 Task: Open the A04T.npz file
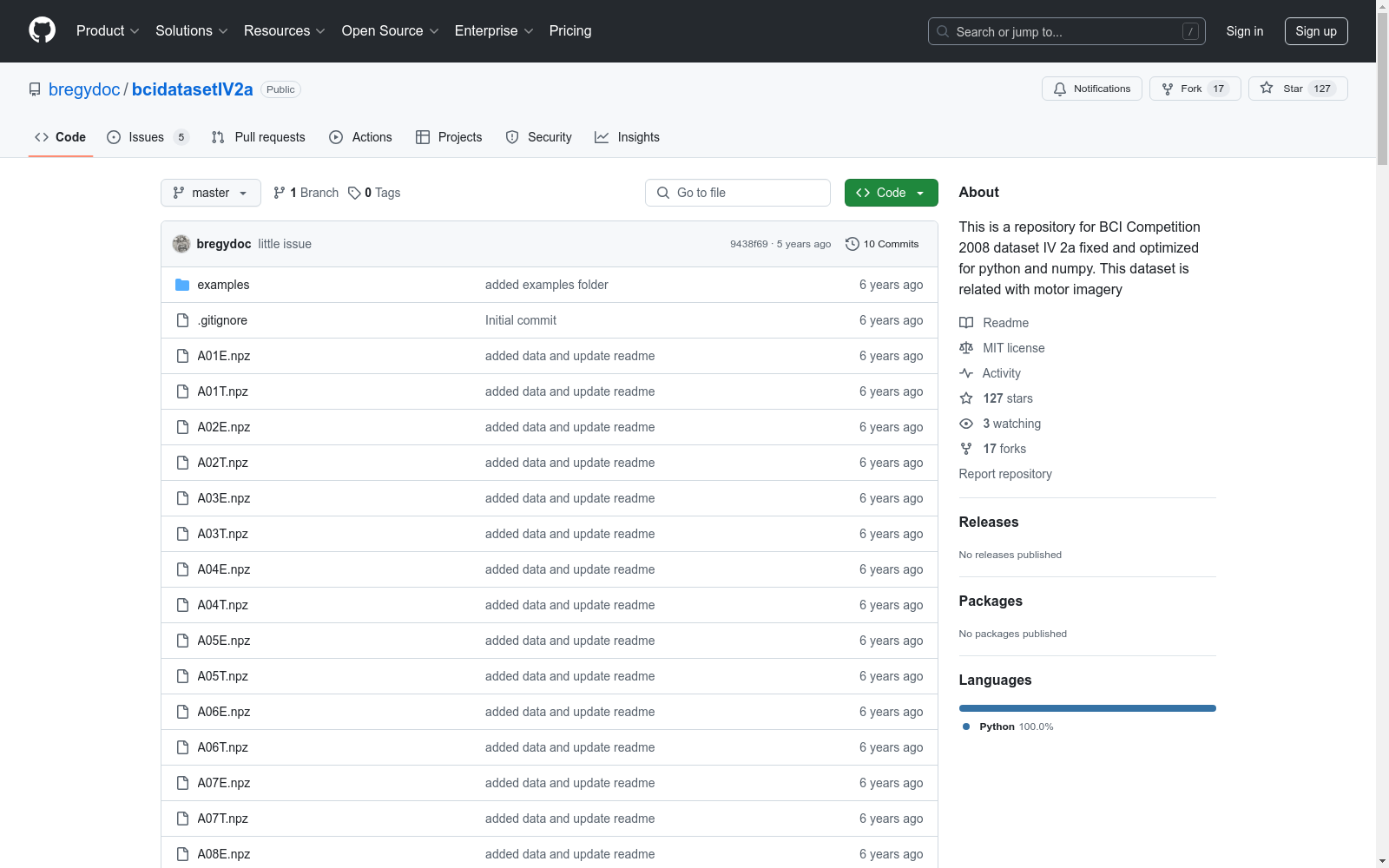[222, 605]
